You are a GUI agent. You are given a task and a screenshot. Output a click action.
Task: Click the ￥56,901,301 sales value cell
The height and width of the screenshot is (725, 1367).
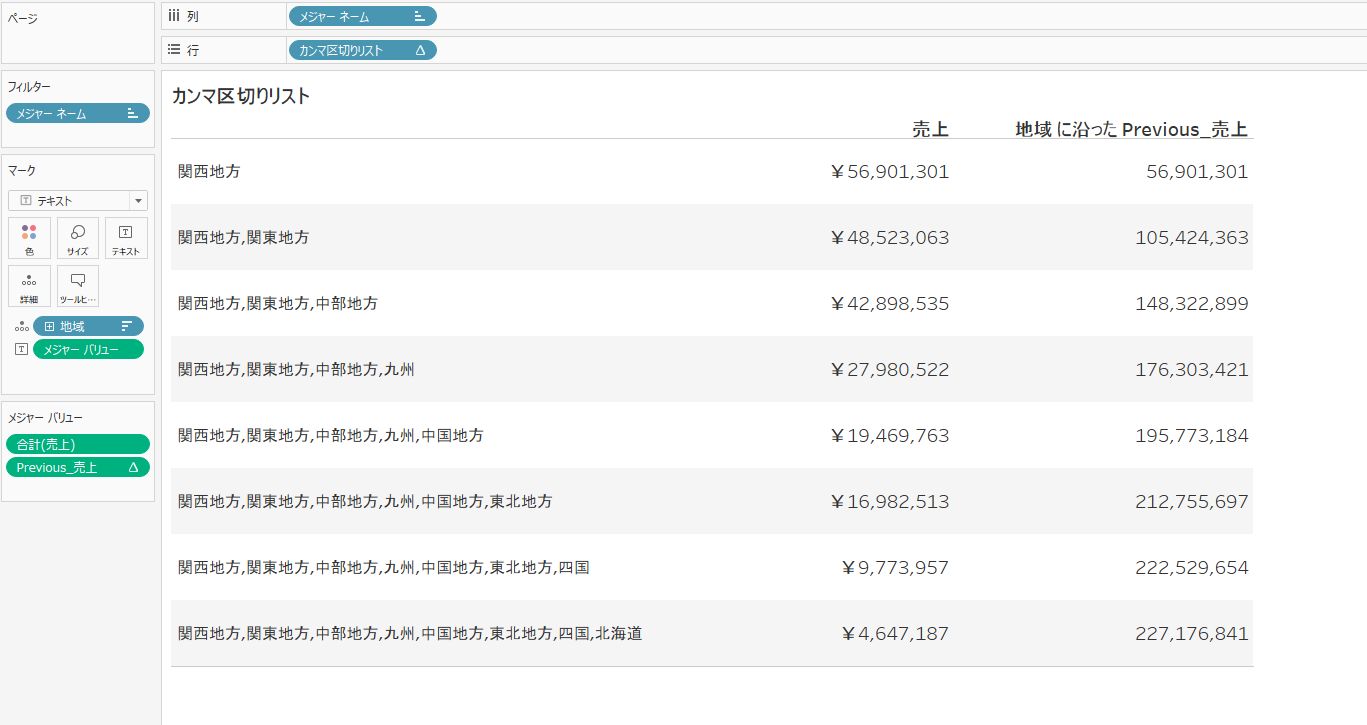(x=889, y=172)
